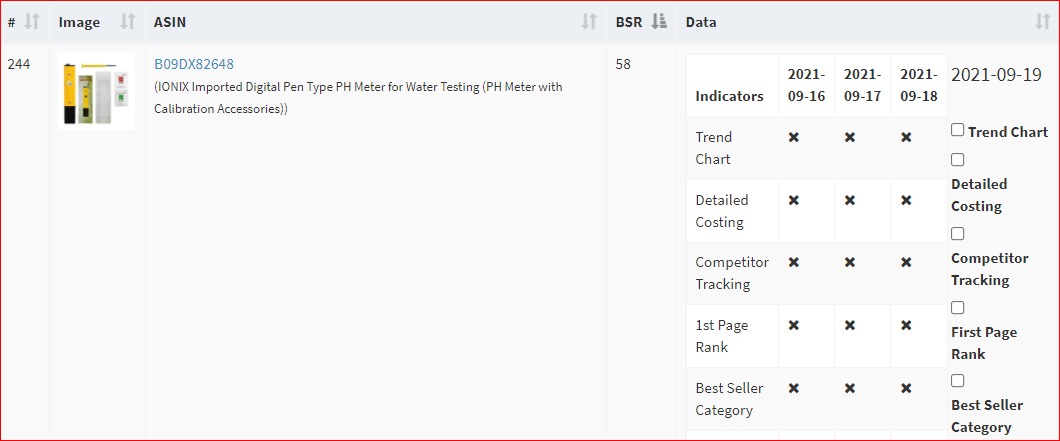Enable the Trend Chart checkbox
This screenshot has width=1060, height=441.
957,130
